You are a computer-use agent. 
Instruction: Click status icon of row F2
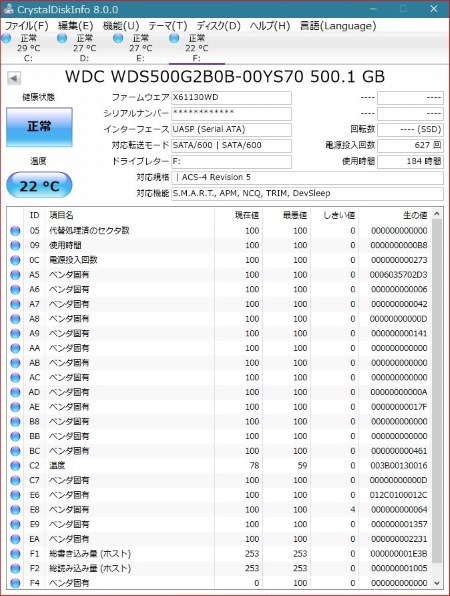pyautogui.click(x=15, y=569)
